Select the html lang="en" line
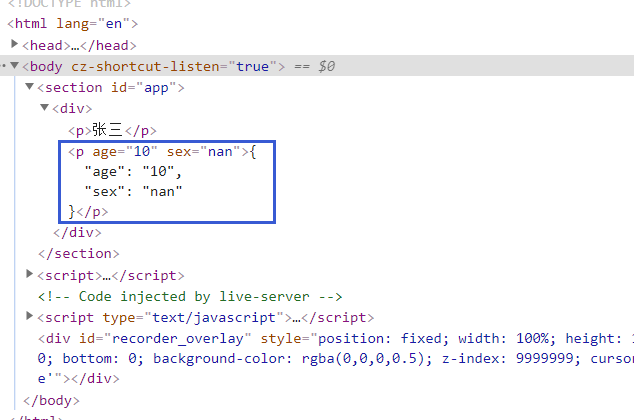This screenshot has height=420, width=634. pyautogui.click(x=73, y=24)
